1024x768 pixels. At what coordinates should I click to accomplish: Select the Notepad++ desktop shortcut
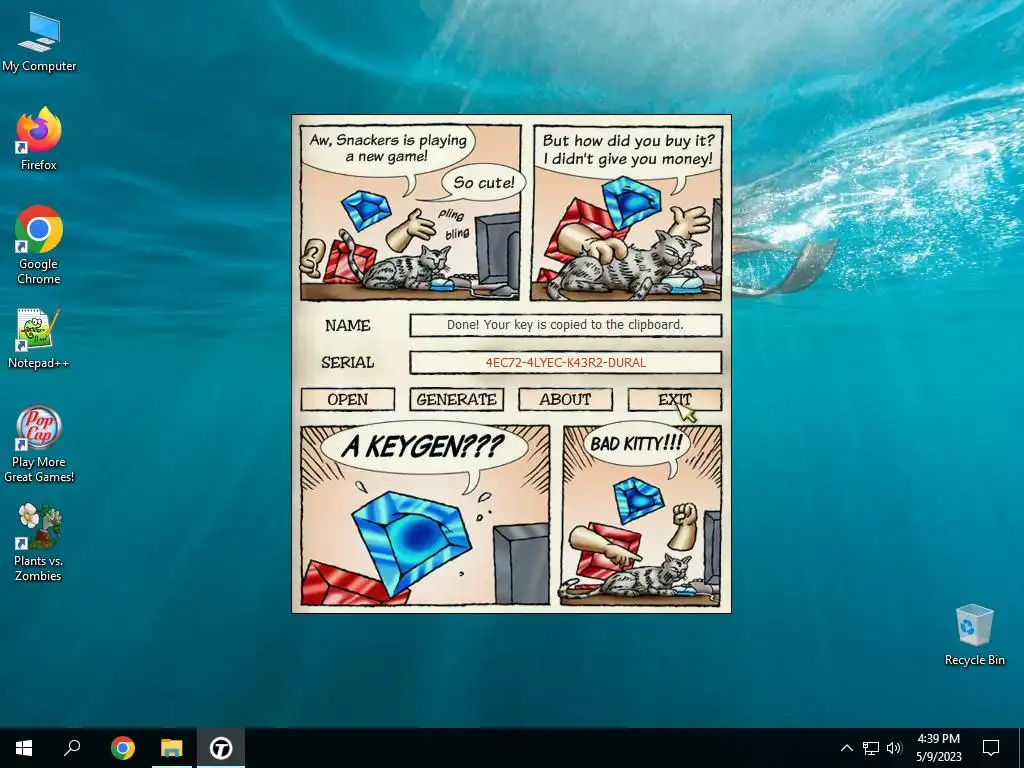coord(39,339)
